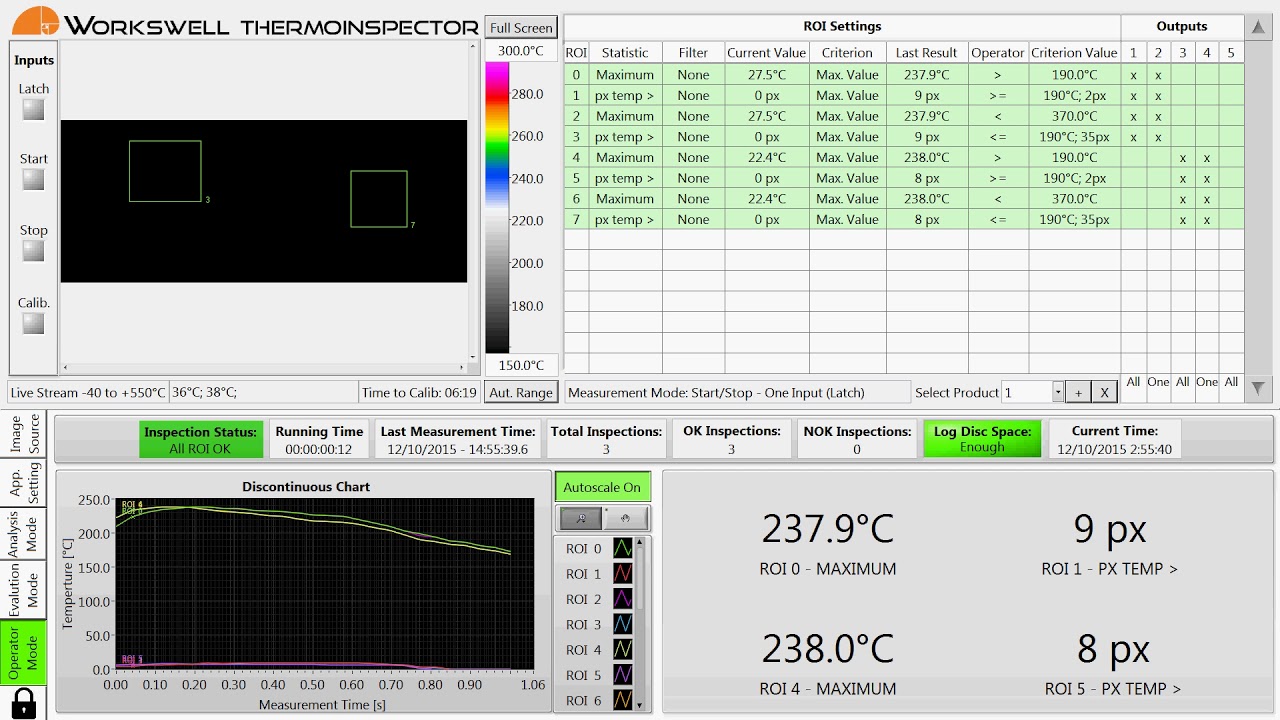Click the Latch input indicator button

pos(34,110)
